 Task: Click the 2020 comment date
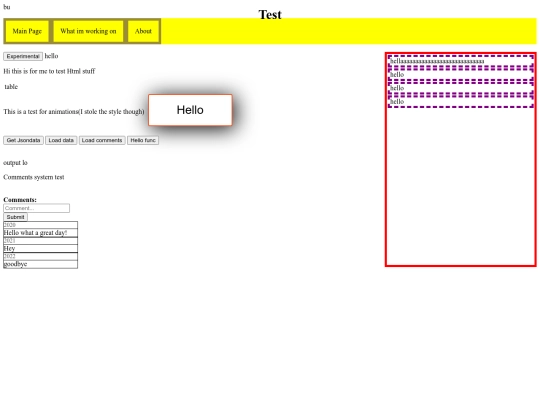click(x=40, y=225)
